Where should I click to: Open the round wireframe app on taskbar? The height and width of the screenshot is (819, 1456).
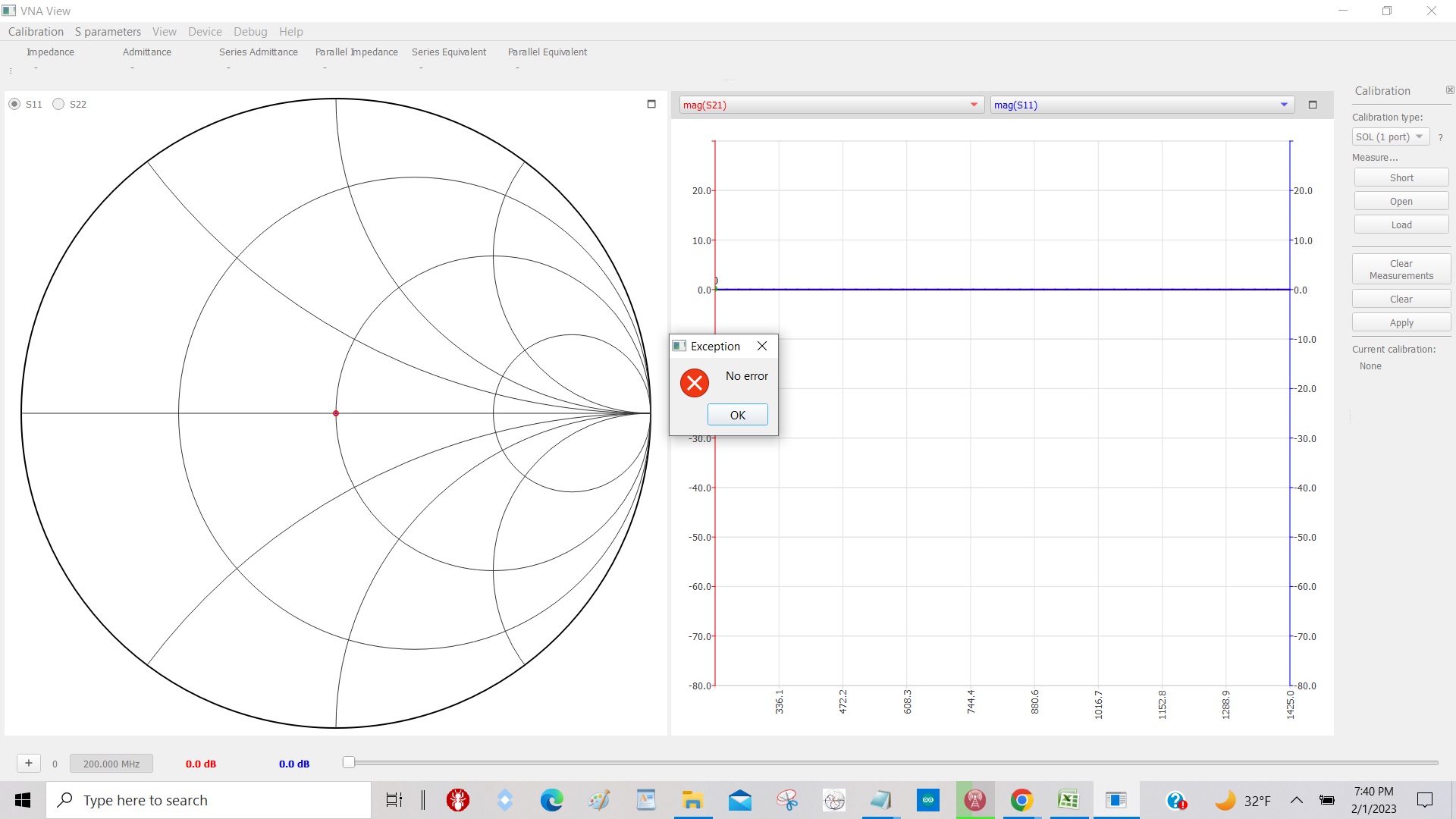click(x=834, y=800)
